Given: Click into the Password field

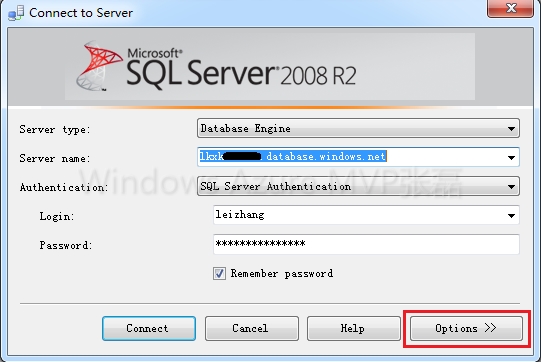Looking at the screenshot, I should (x=366, y=244).
